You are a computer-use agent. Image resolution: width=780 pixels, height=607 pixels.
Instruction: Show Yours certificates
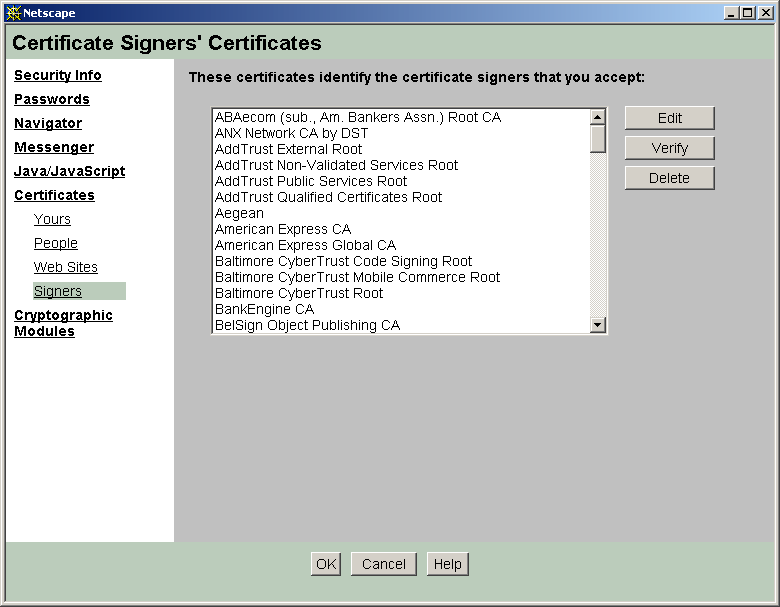coord(52,219)
